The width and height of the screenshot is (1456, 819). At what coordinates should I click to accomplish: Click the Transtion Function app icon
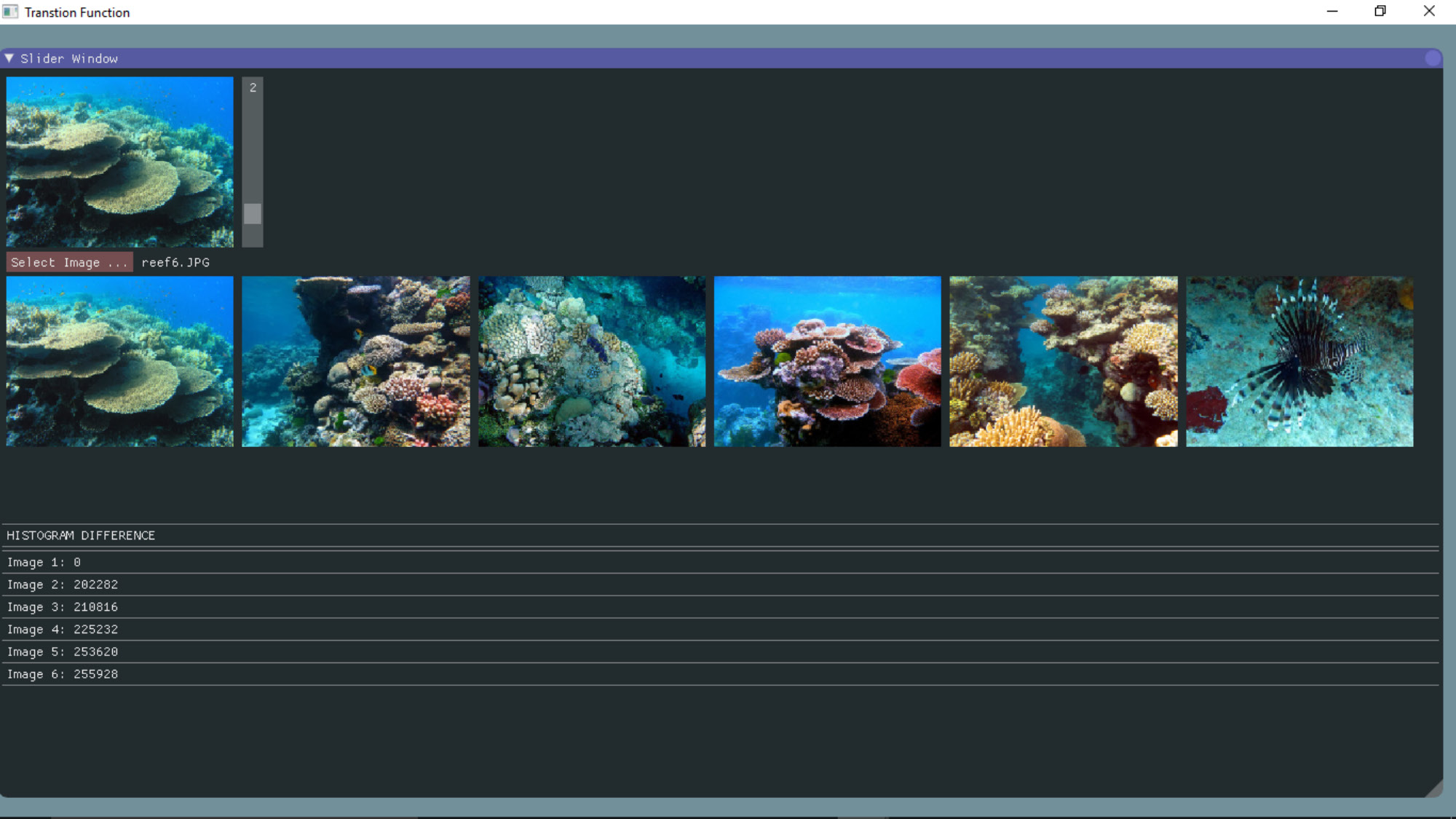10,12
